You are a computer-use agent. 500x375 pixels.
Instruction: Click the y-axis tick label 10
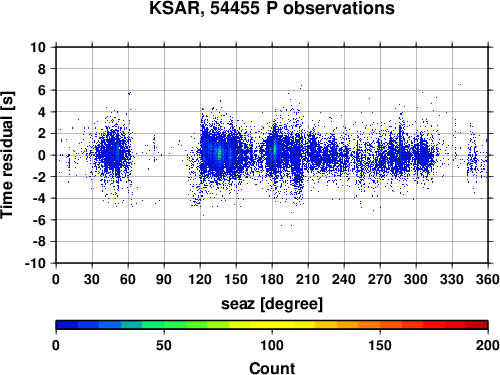pyautogui.click(x=38, y=47)
